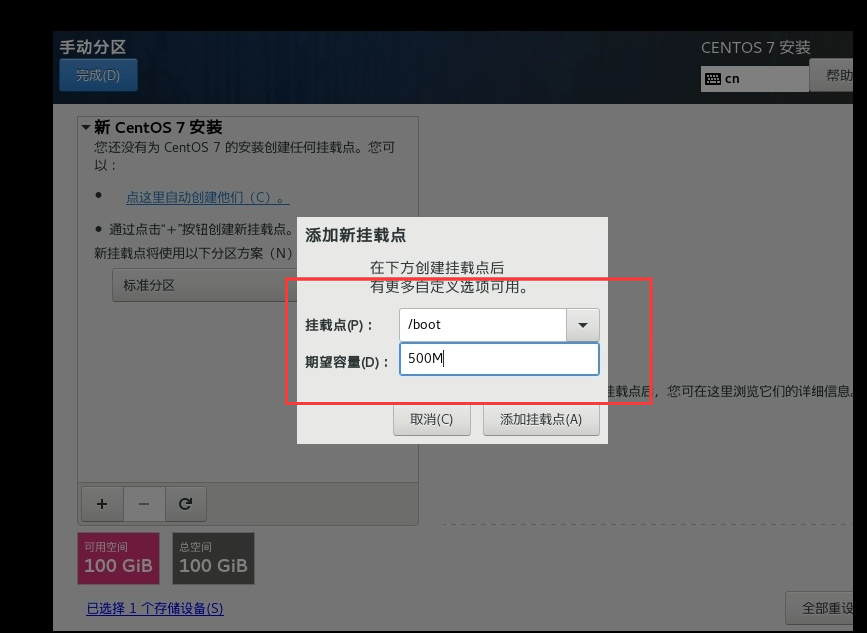The width and height of the screenshot is (867, 633).
Task: Click the 添加新挂载点 dialog title
Action: coord(356,236)
